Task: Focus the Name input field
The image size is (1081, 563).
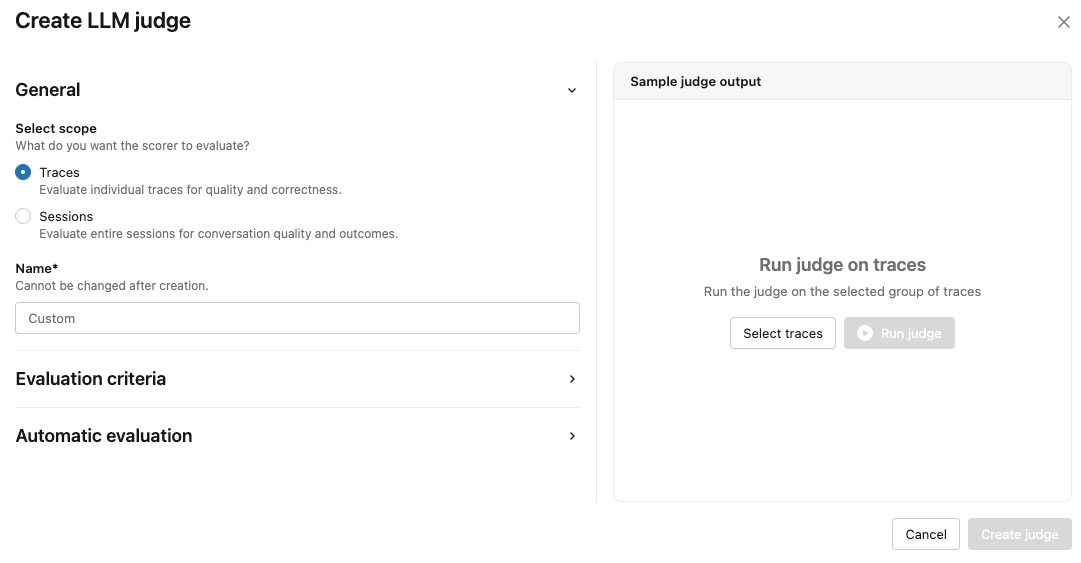Action: 297,318
